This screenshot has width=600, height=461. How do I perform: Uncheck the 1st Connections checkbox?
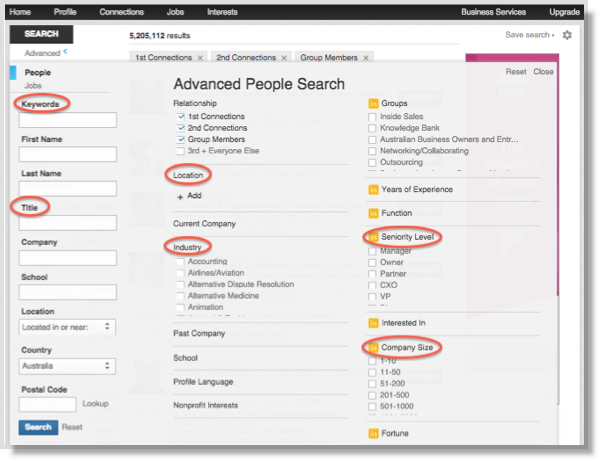pyautogui.click(x=180, y=117)
